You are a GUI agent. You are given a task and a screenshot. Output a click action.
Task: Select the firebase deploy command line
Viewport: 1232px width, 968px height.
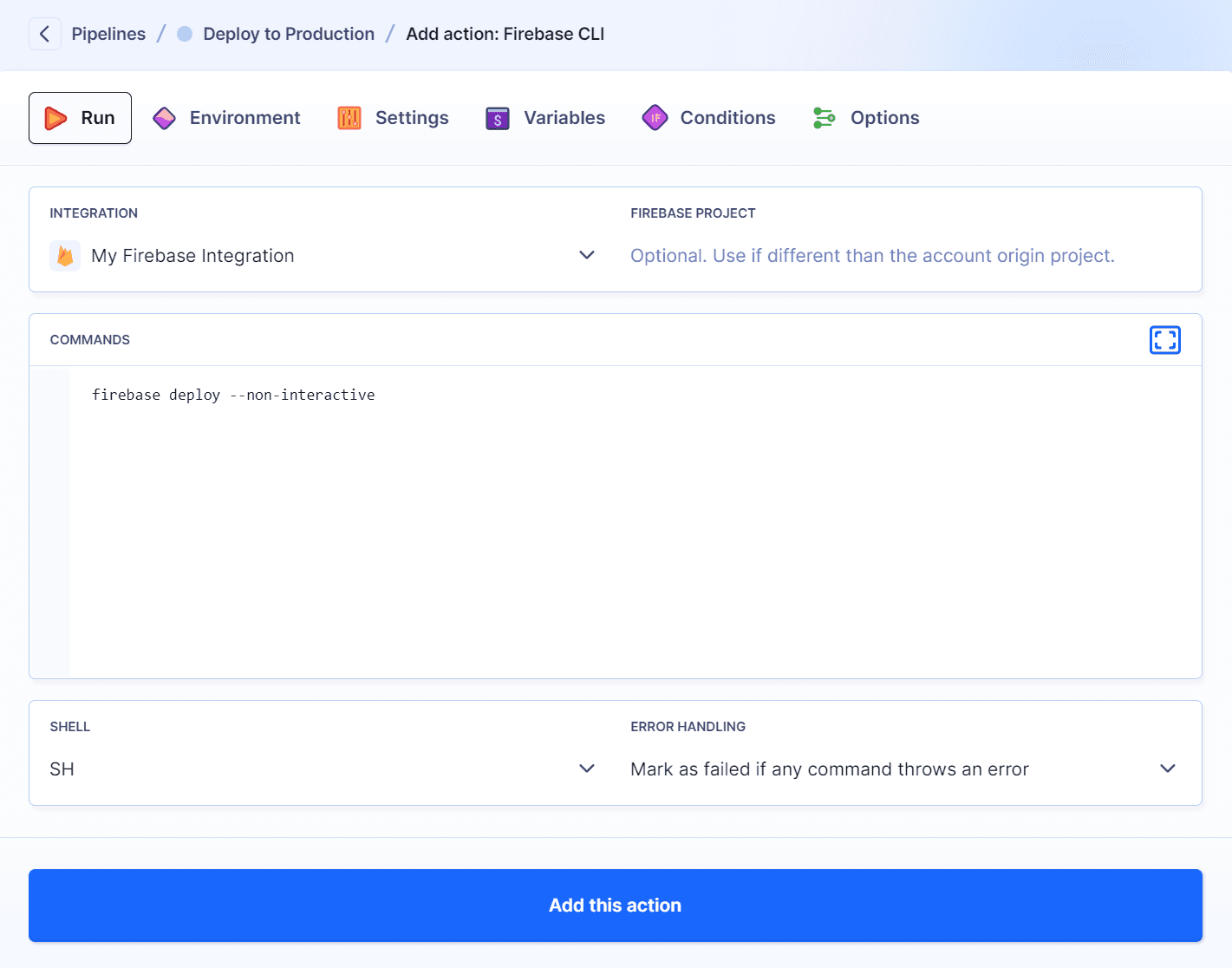coord(232,395)
